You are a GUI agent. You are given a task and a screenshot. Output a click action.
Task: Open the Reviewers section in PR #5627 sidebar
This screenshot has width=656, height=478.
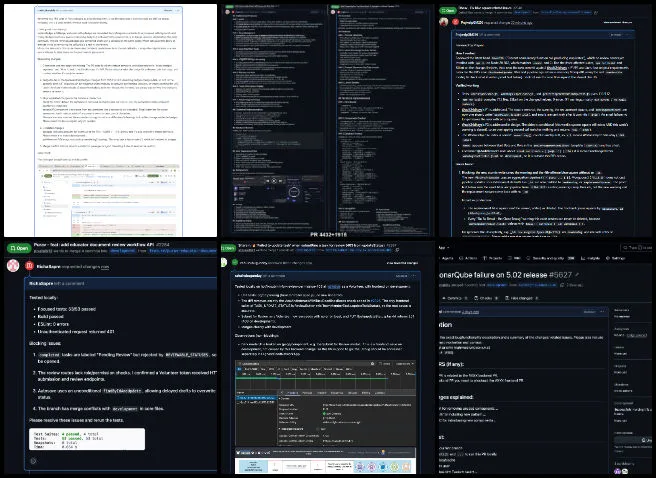tap(623, 310)
